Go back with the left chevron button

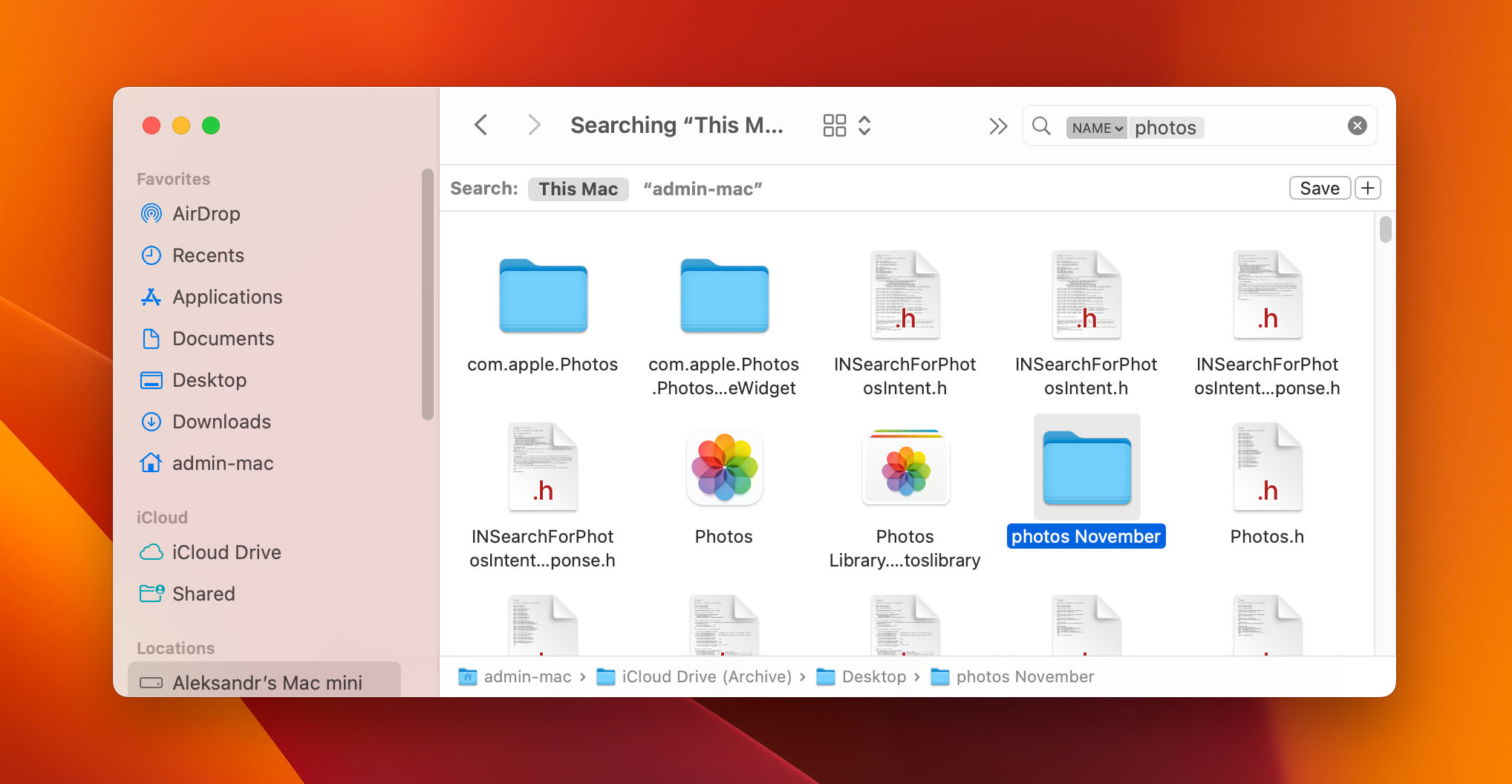point(481,125)
